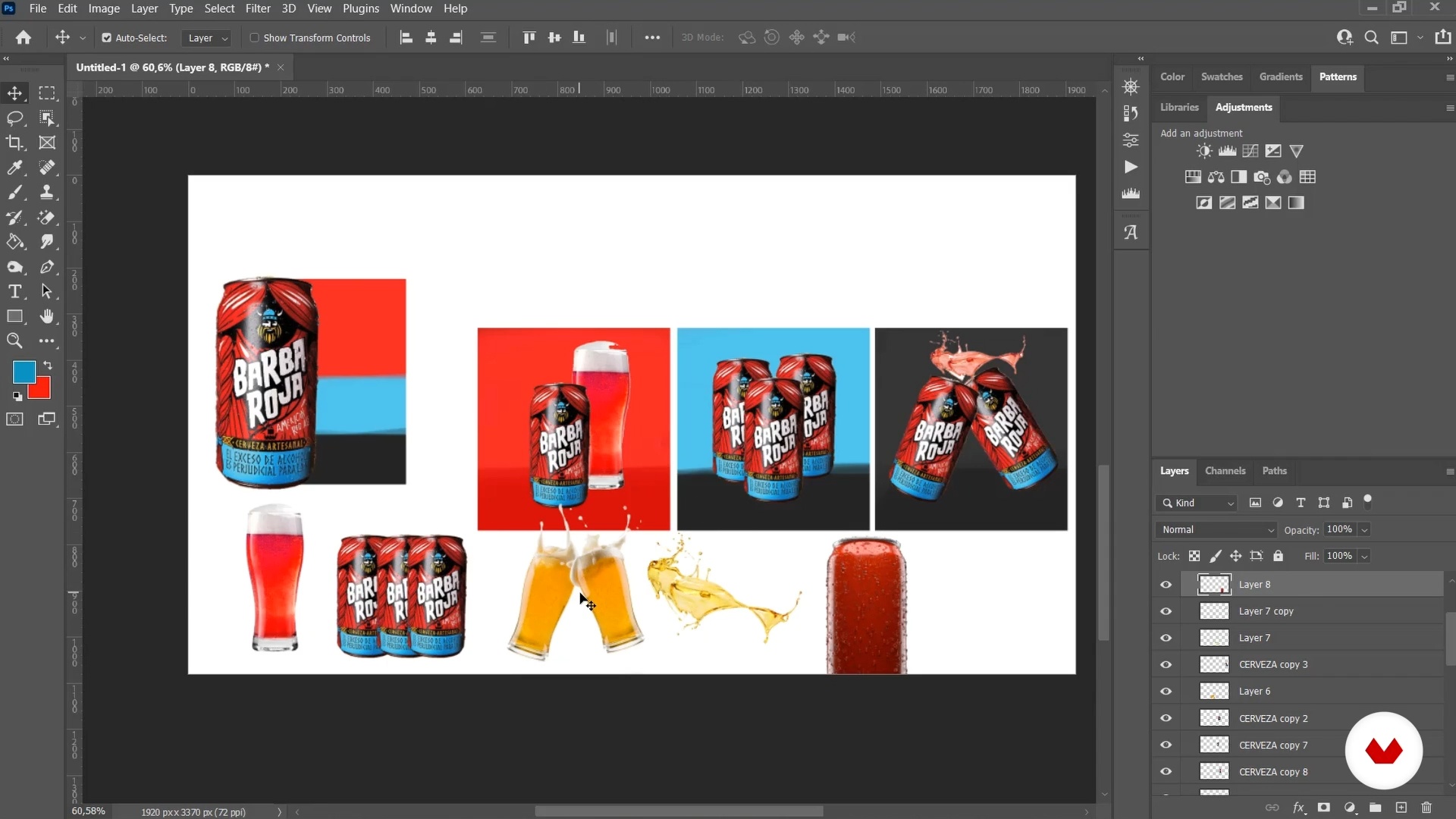1456x819 pixels.
Task: Click the Home button
Action: pos(24,38)
